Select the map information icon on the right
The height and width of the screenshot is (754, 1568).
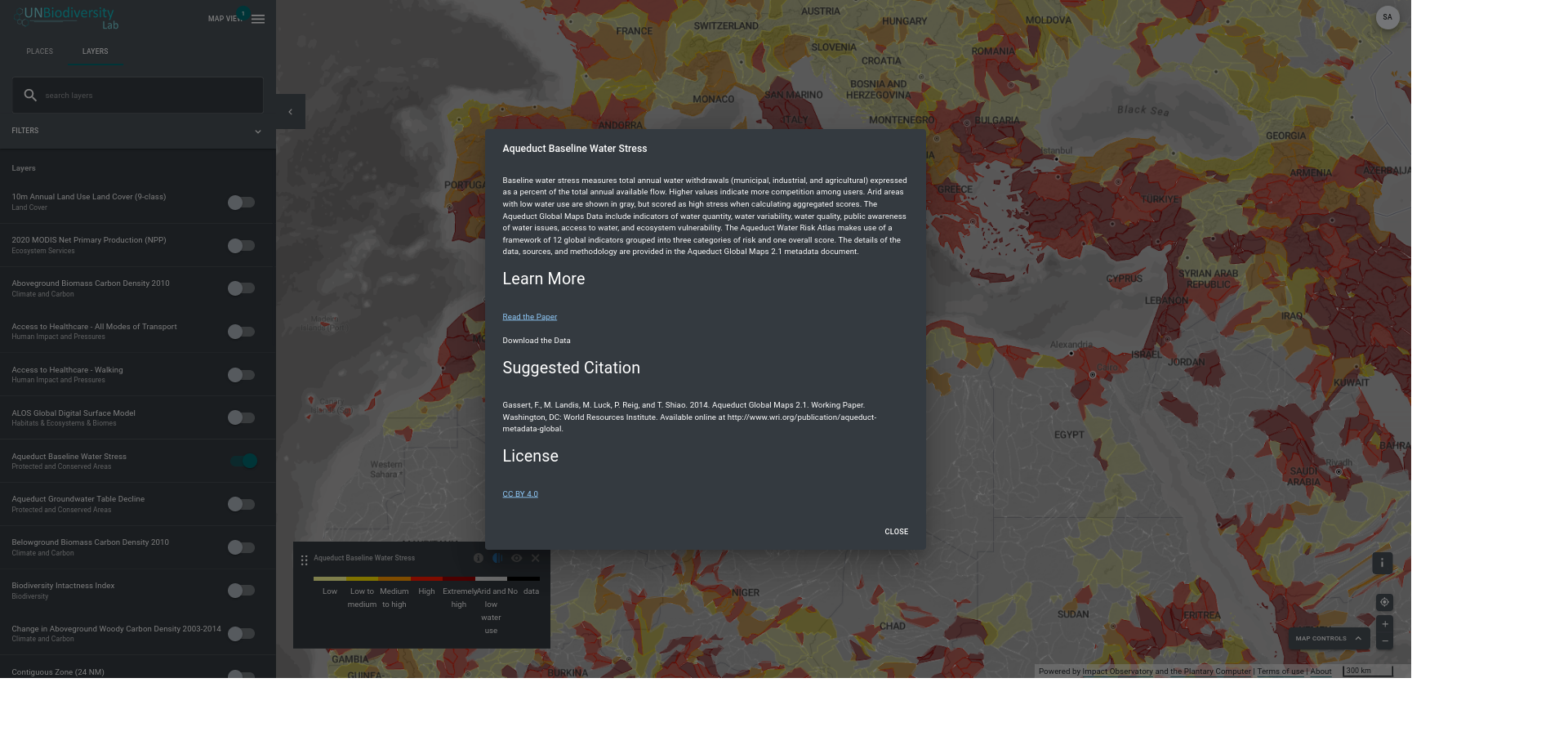click(1383, 563)
